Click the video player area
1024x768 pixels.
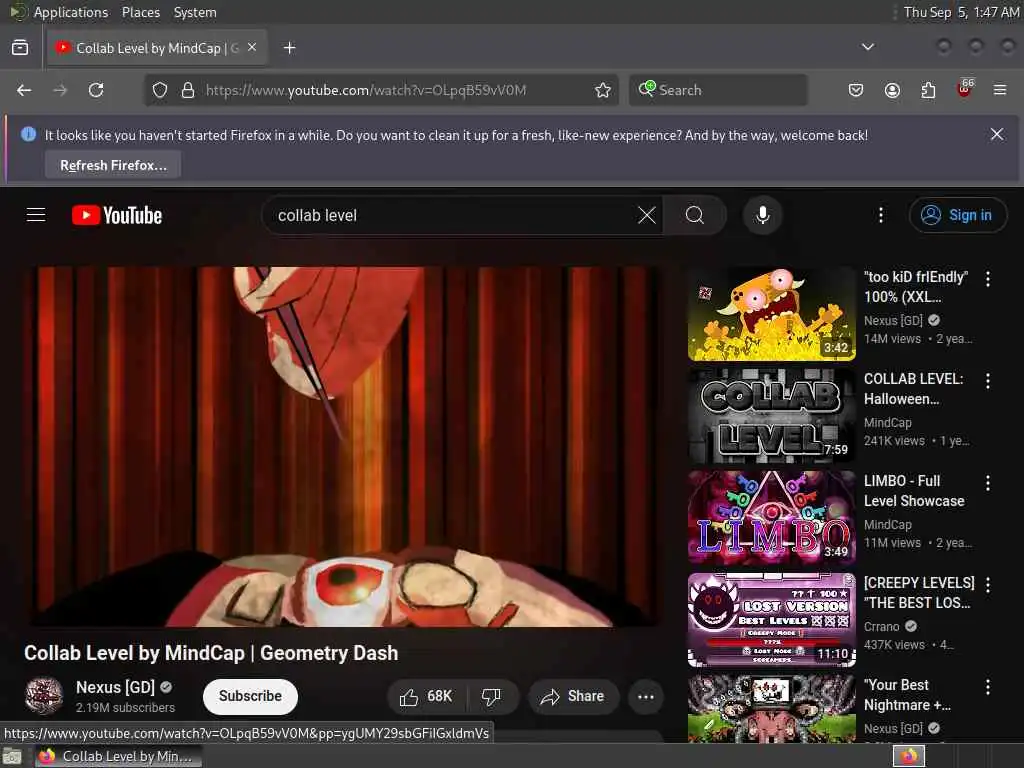345,446
